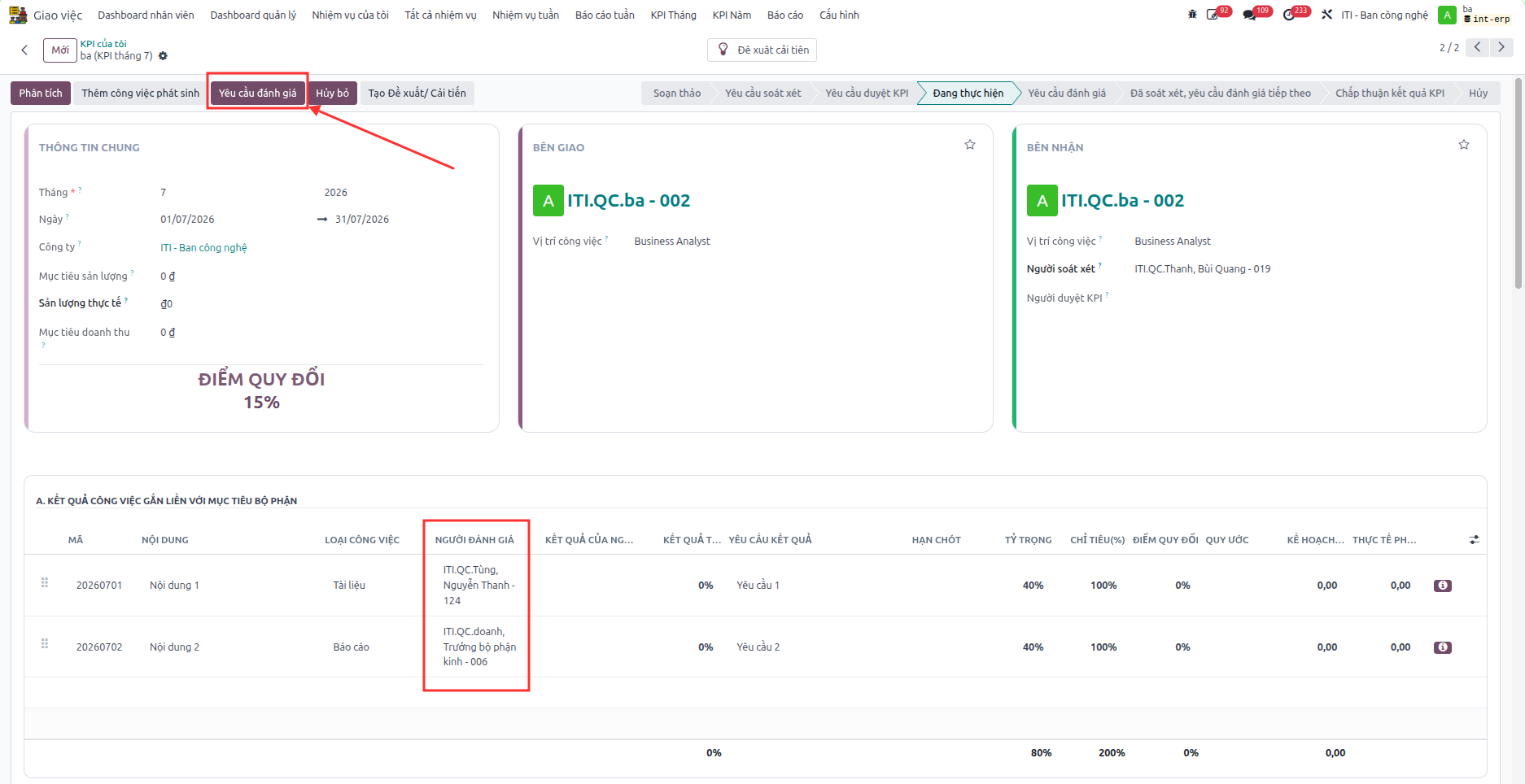
Task: Grab the drag handle of row 20260702
Action: point(45,644)
